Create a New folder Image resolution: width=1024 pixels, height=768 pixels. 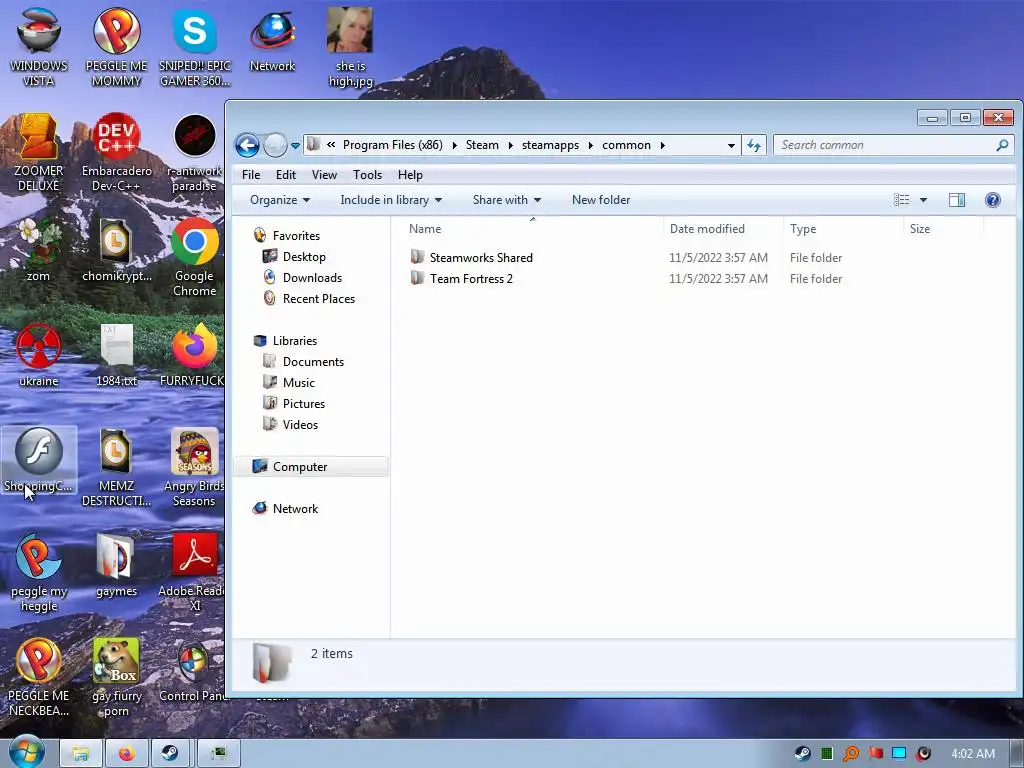(601, 200)
